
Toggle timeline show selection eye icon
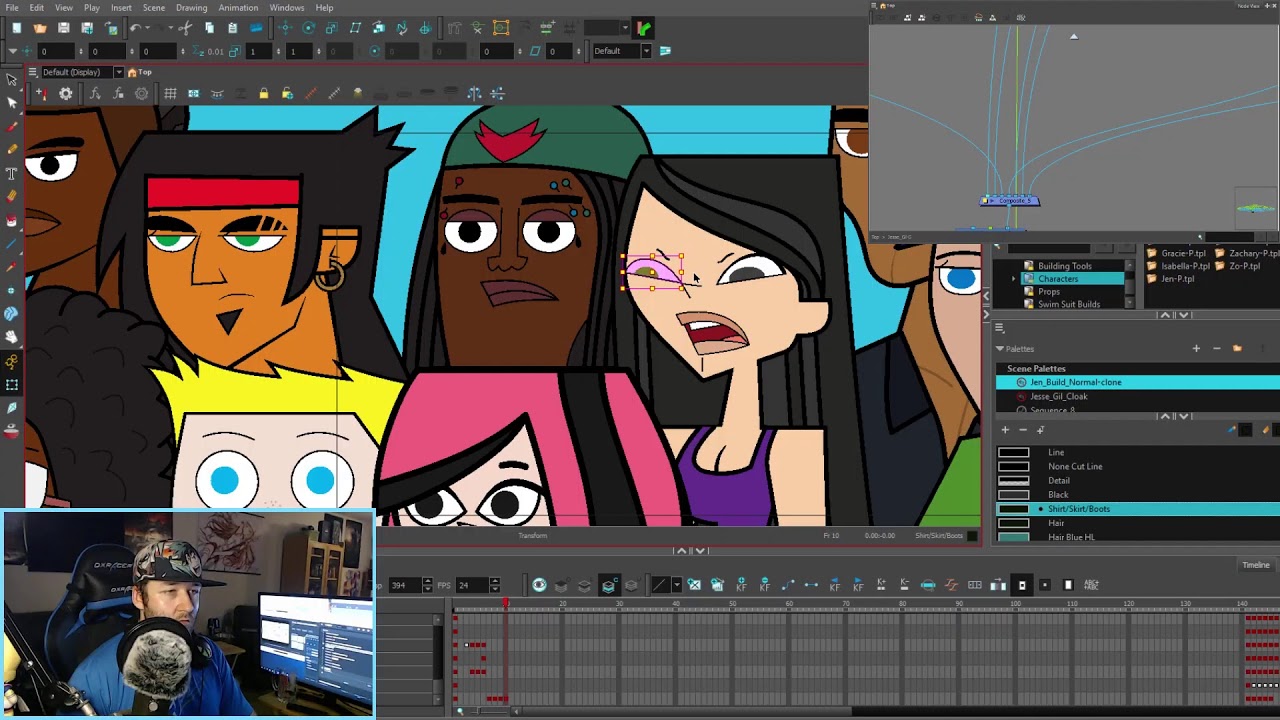[x=539, y=585]
